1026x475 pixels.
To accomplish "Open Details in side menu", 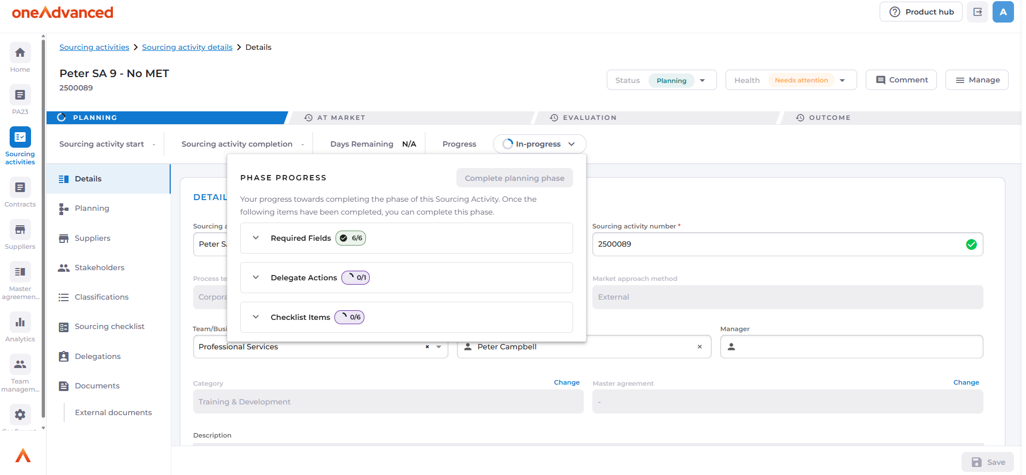I will click(108, 179).
